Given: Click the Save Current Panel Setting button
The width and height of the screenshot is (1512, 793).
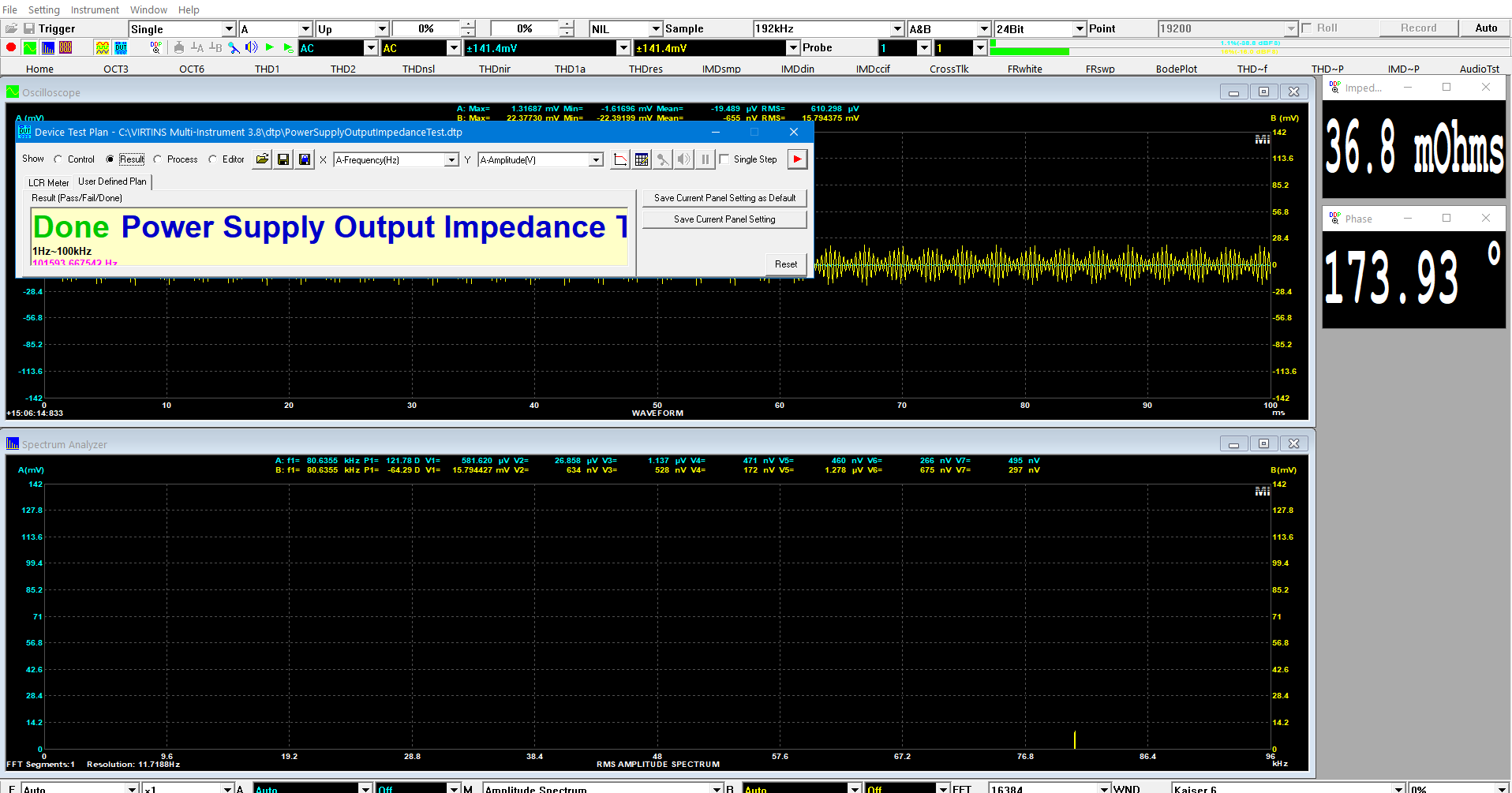Looking at the screenshot, I should [x=724, y=219].
